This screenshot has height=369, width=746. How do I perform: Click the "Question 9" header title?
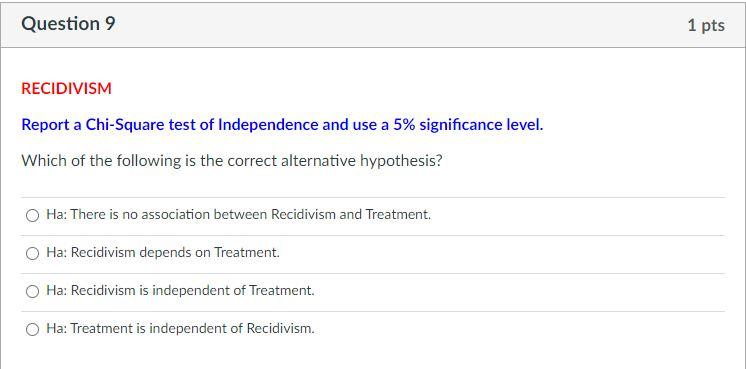pos(69,24)
